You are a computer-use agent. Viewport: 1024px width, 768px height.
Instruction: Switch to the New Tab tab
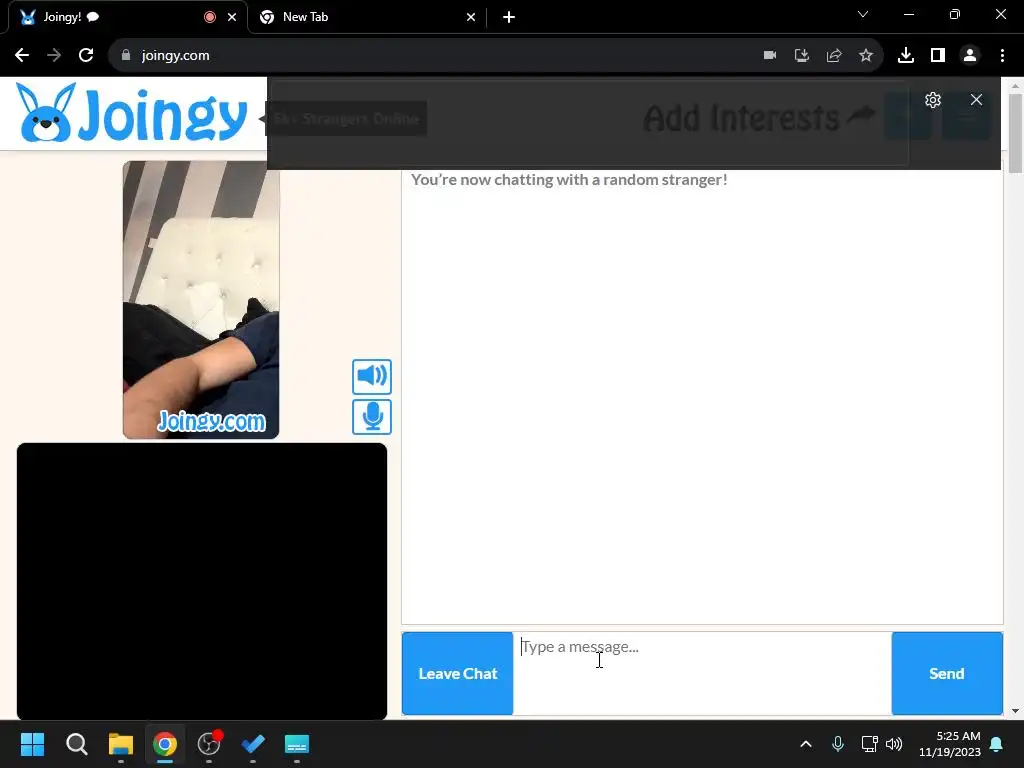[x=367, y=17]
